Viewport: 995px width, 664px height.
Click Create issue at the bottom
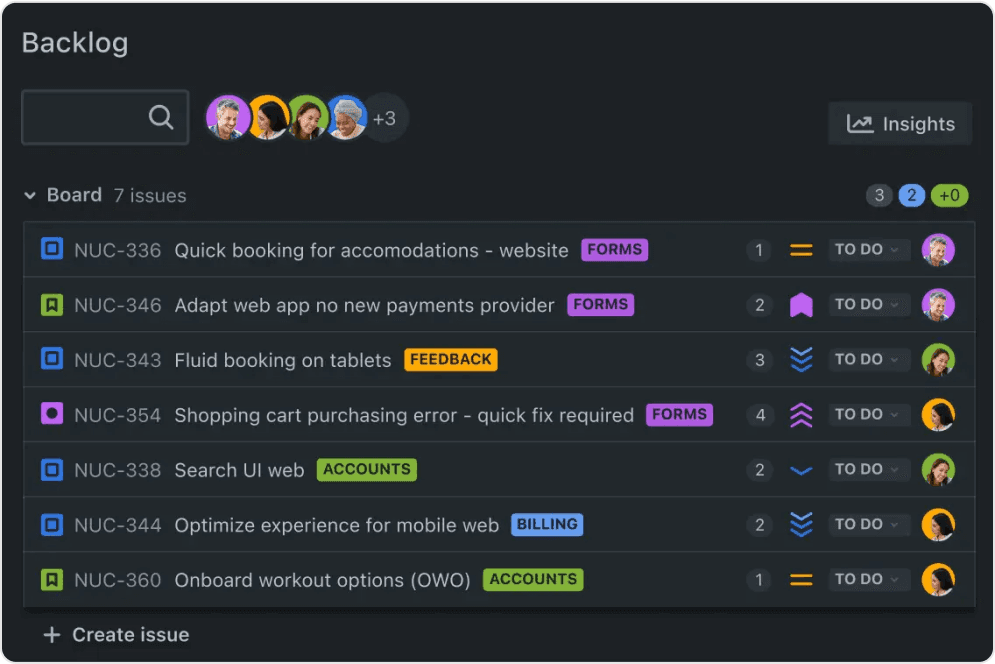pyautogui.click(x=116, y=634)
